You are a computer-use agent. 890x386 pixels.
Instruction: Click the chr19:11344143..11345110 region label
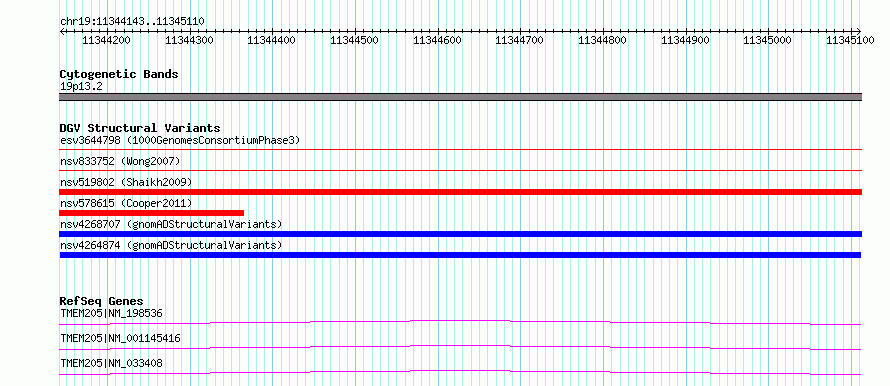[132, 22]
